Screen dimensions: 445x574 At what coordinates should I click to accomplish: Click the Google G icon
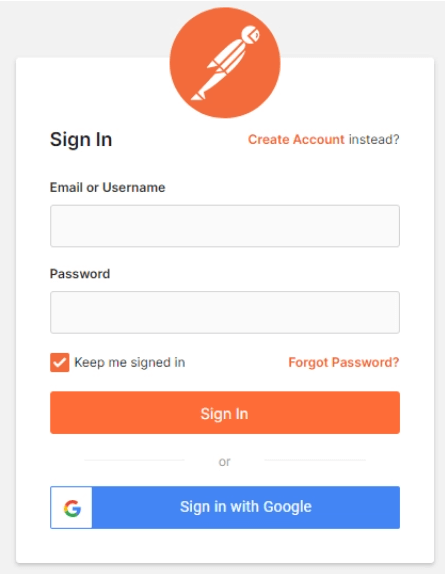click(x=72, y=508)
